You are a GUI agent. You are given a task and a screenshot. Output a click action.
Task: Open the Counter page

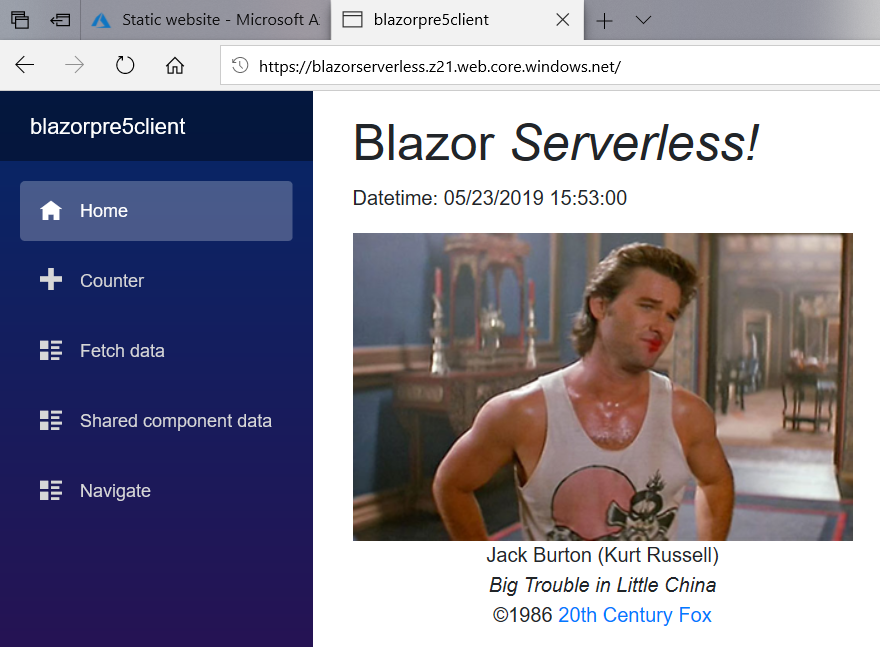coord(156,281)
